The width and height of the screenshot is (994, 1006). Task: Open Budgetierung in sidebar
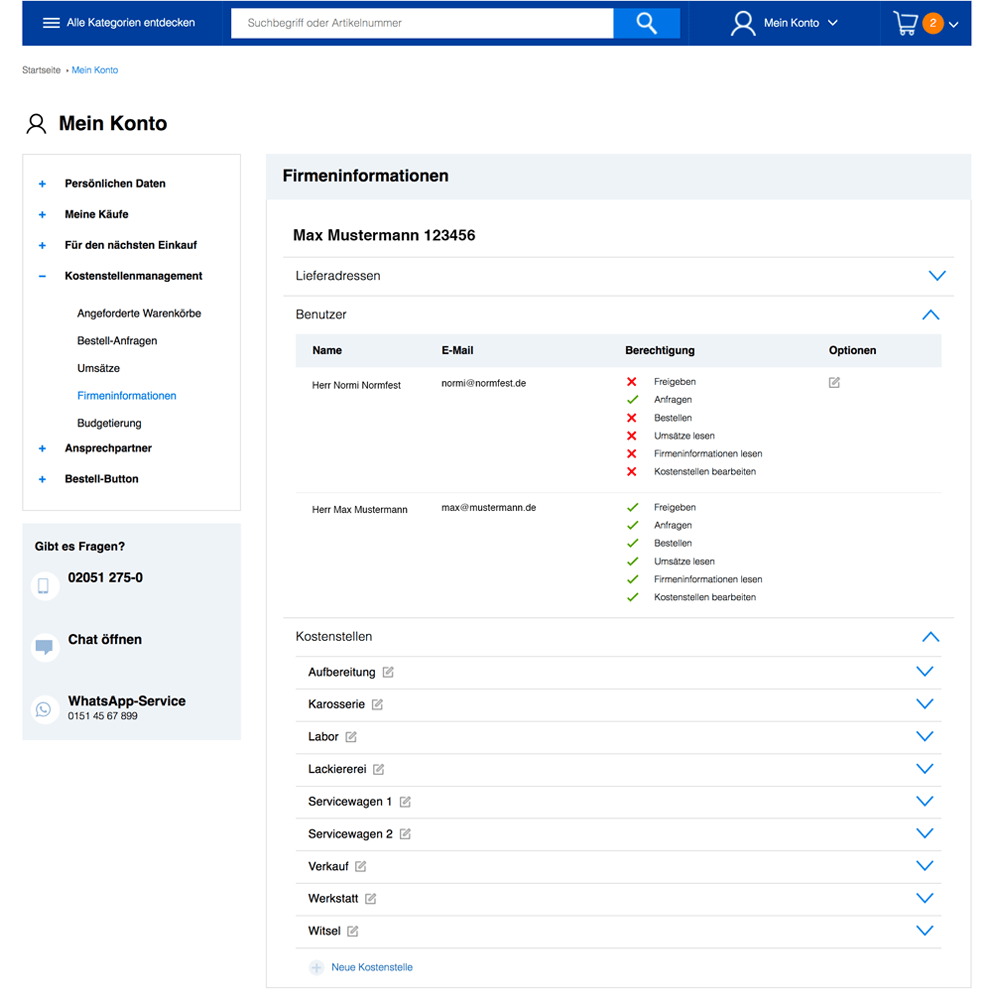109,423
